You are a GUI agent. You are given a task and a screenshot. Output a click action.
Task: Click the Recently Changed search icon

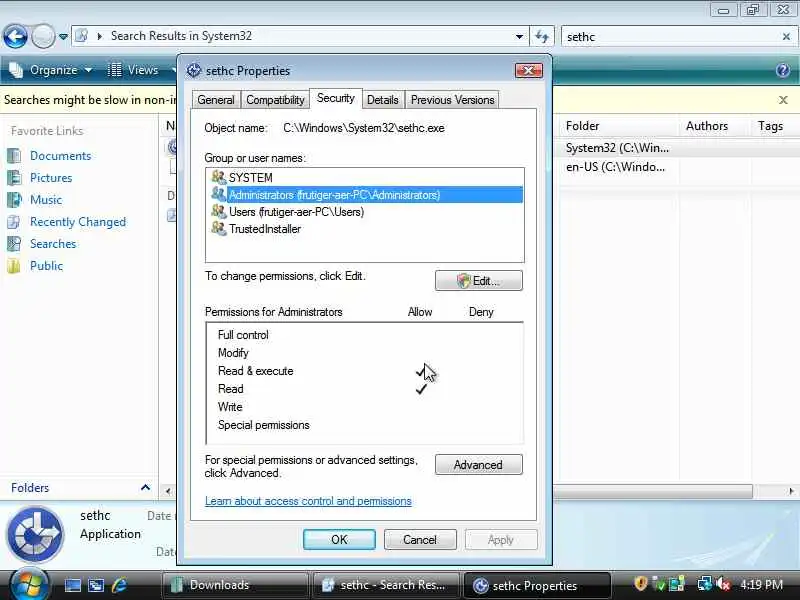[x=14, y=222]
